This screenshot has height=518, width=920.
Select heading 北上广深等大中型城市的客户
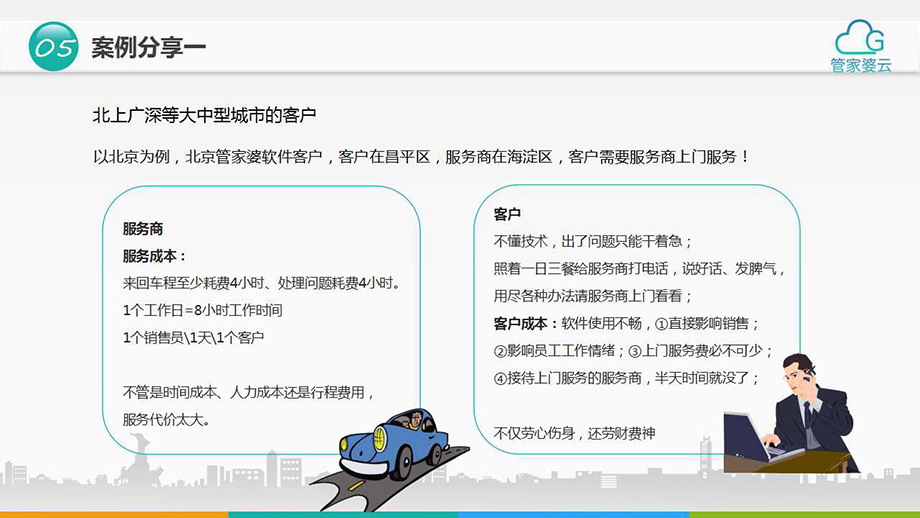pyautogui.click(x=204, y=115)
